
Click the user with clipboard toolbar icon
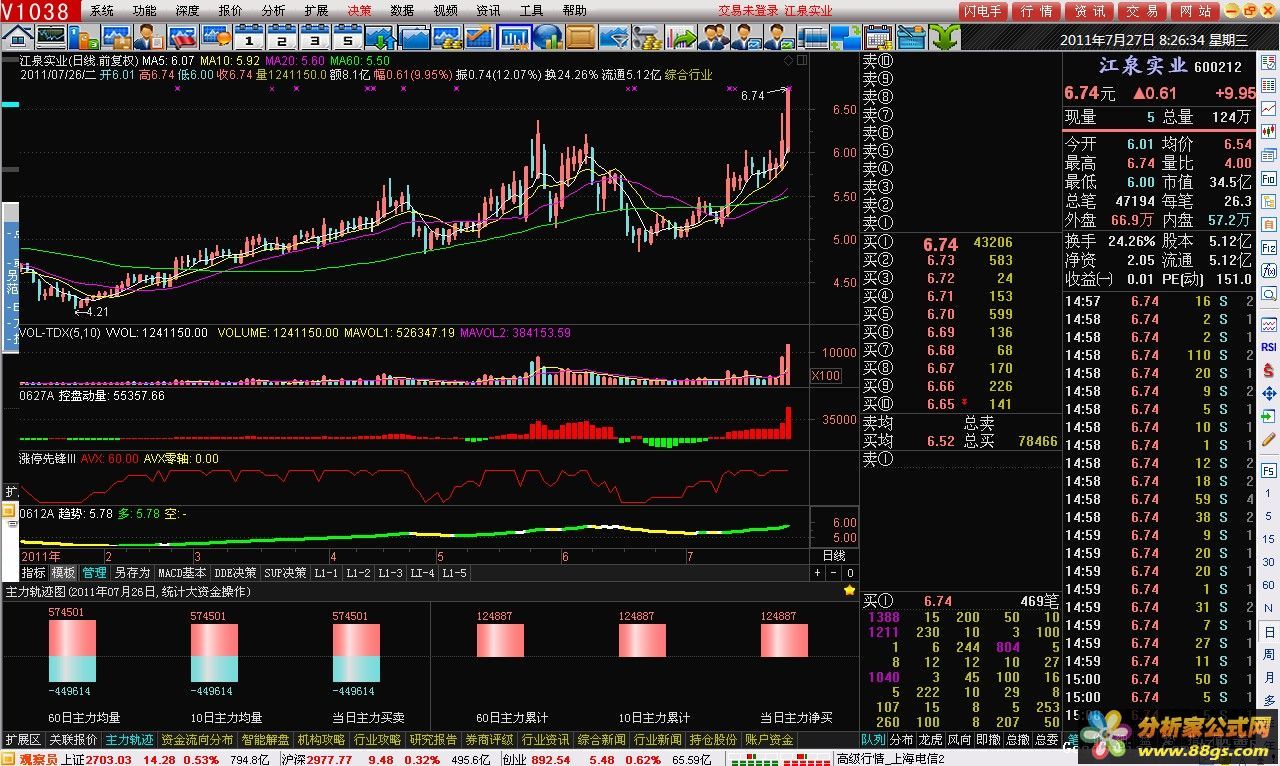click(150, 37)
